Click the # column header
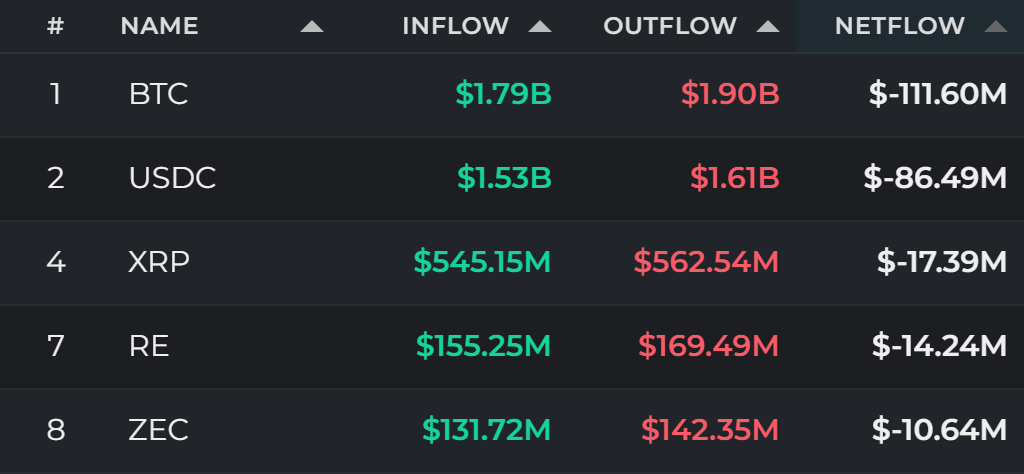This screenshot has width=1024, height=474. click(56, 26)
